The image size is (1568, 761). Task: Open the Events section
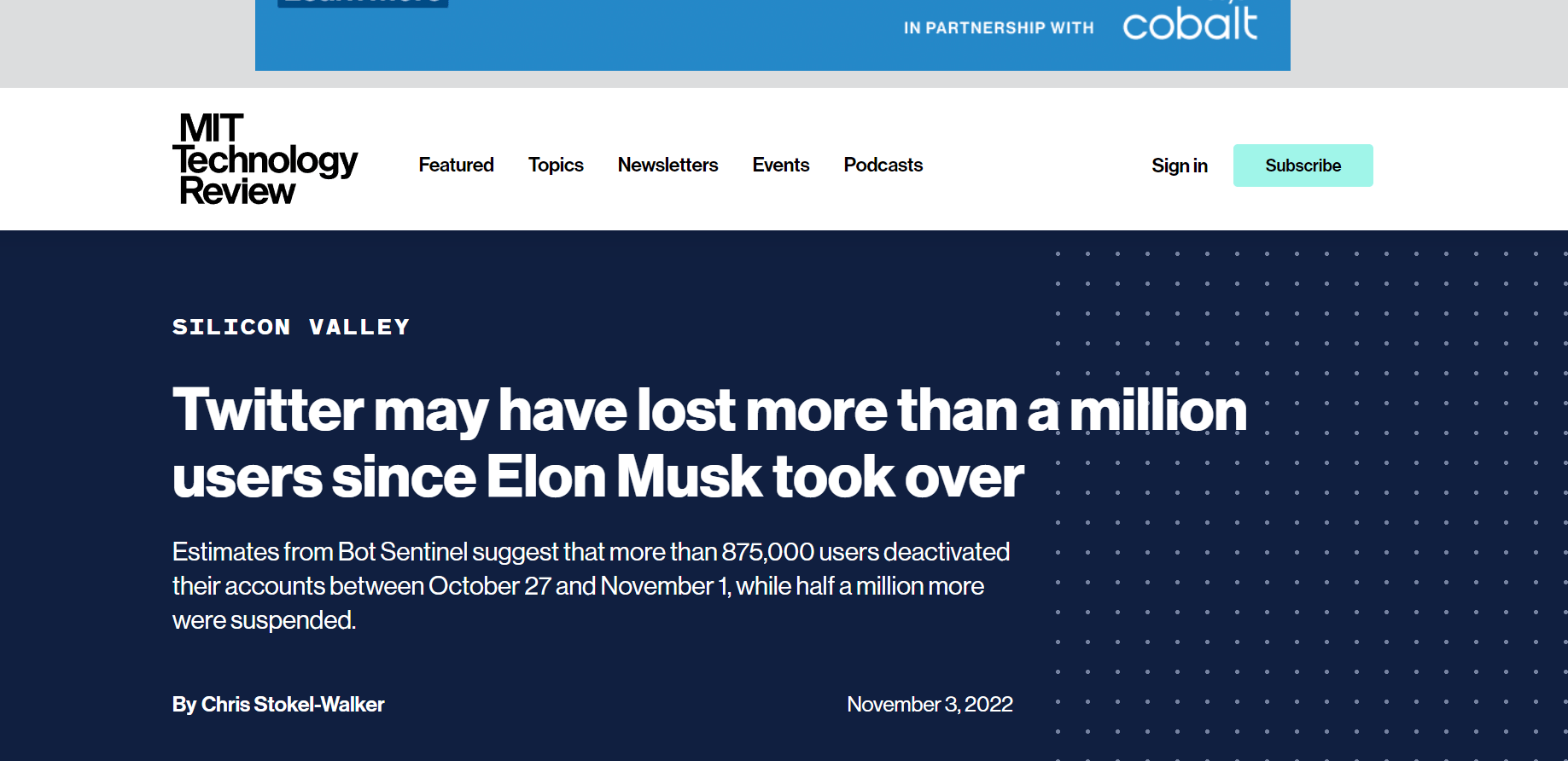pos(780,165)
